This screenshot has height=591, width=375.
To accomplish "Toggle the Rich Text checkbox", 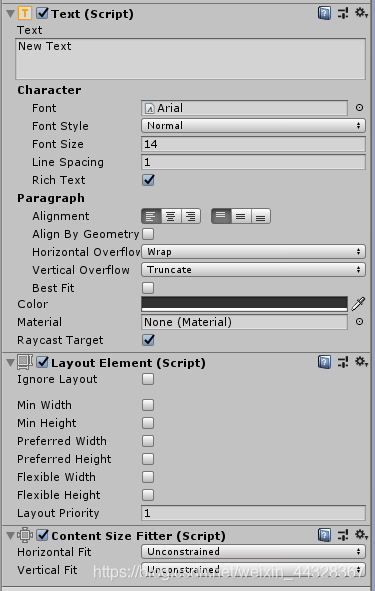I will [148, 180].
